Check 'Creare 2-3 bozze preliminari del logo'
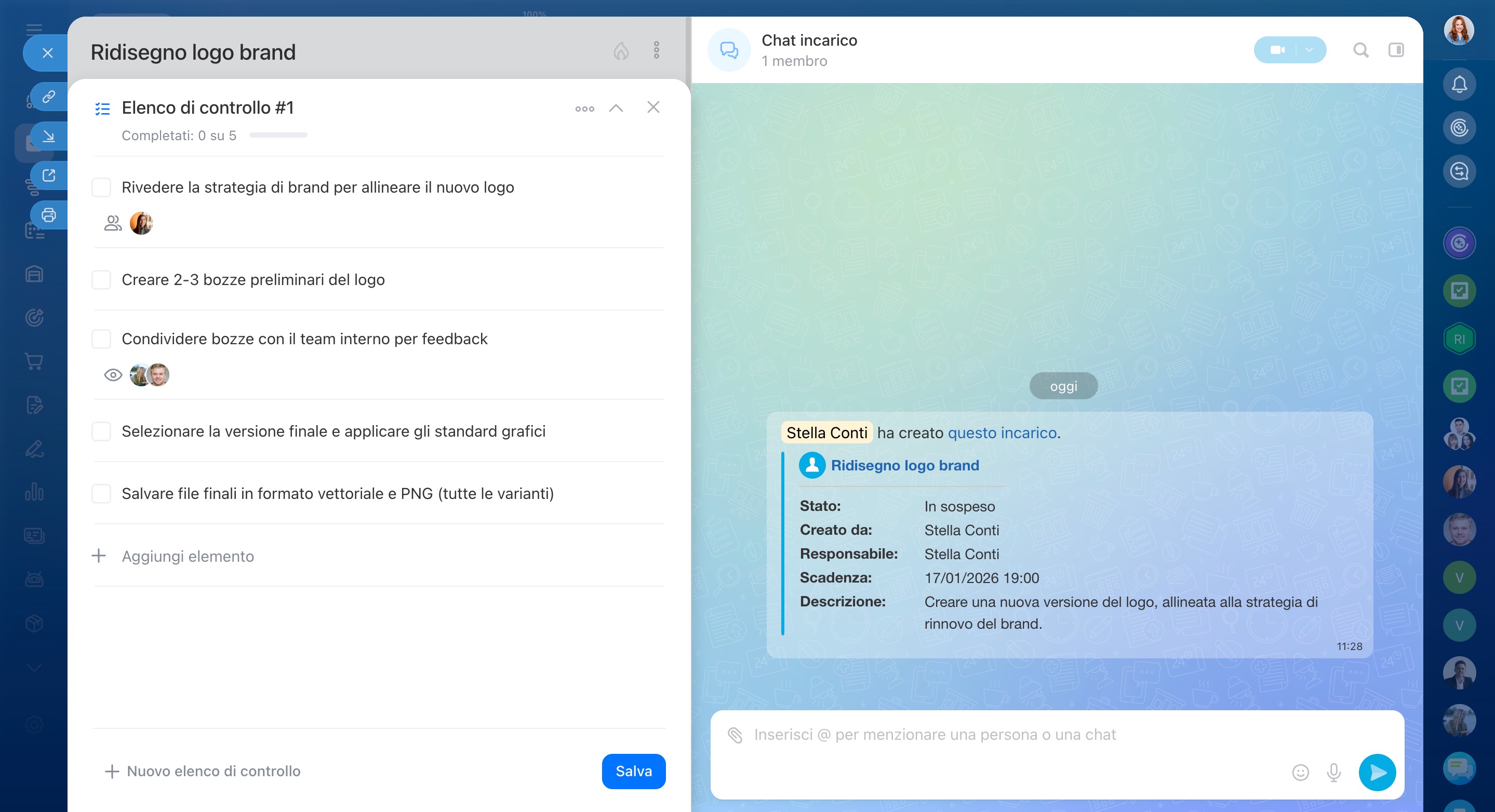The image size is (1495, 812). [102, 279]
